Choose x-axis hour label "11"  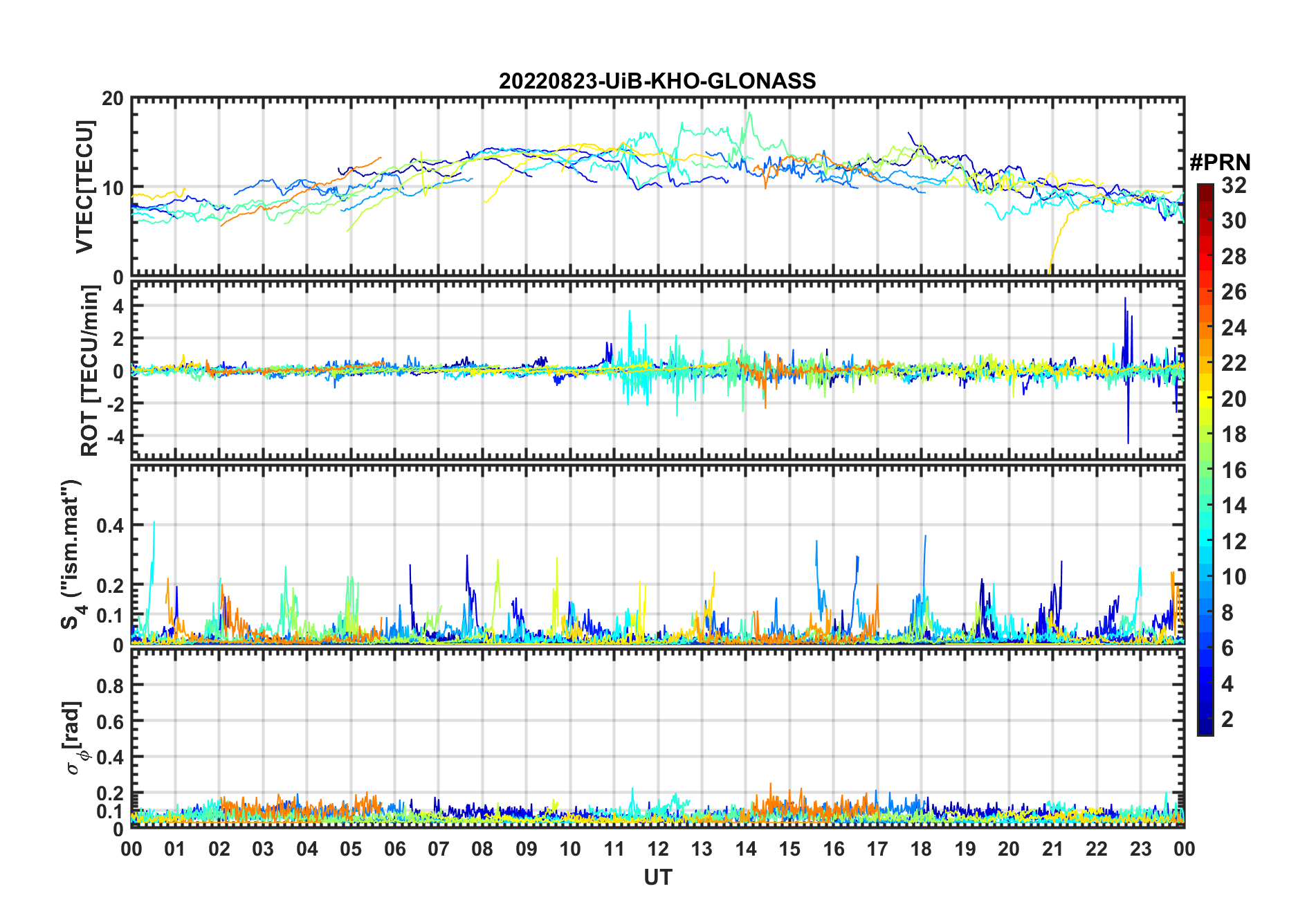pyautogui.click(x=614, y=849)
